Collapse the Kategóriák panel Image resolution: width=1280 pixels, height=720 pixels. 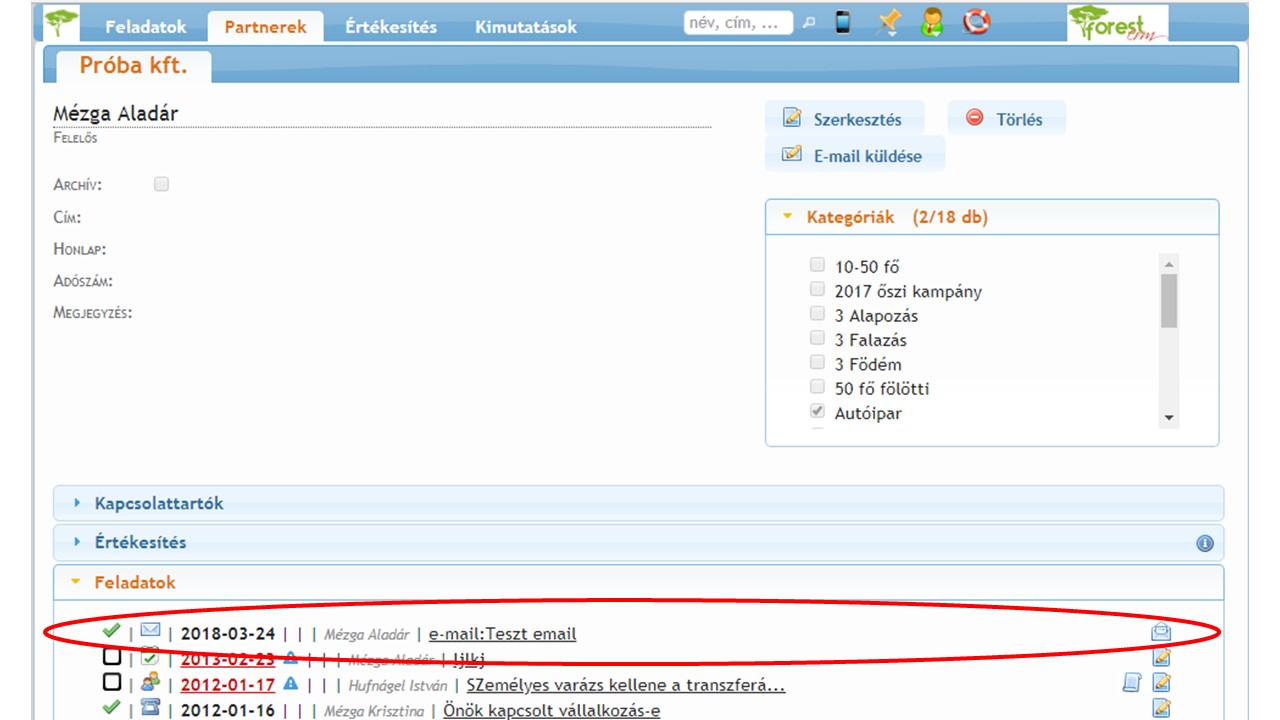pyautogui.click(x=896, y=217)
